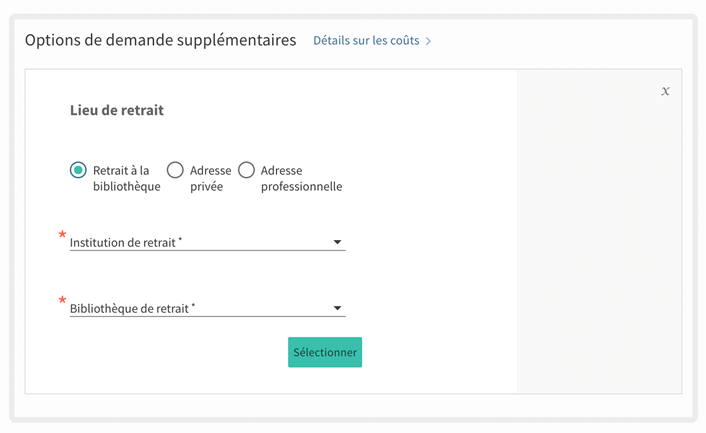Click the red asterisk beside Institution de retrait
706x433 pixels.
coord(63,236)
